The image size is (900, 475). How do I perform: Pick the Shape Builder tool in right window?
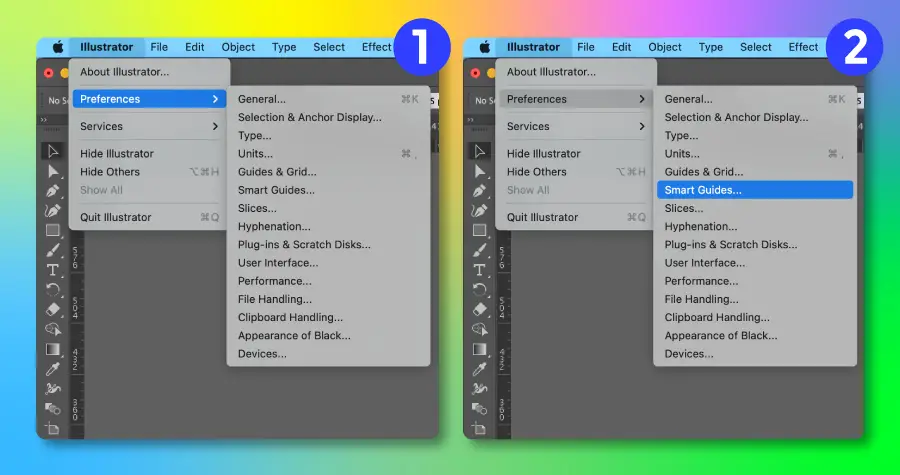coord(480,329)
